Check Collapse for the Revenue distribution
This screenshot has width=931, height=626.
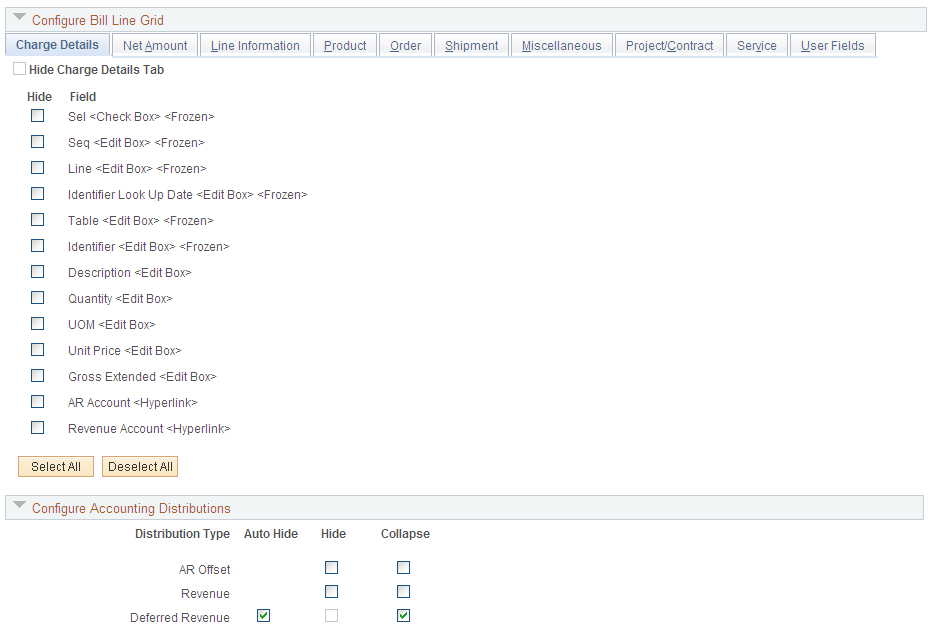coord(403,591)
